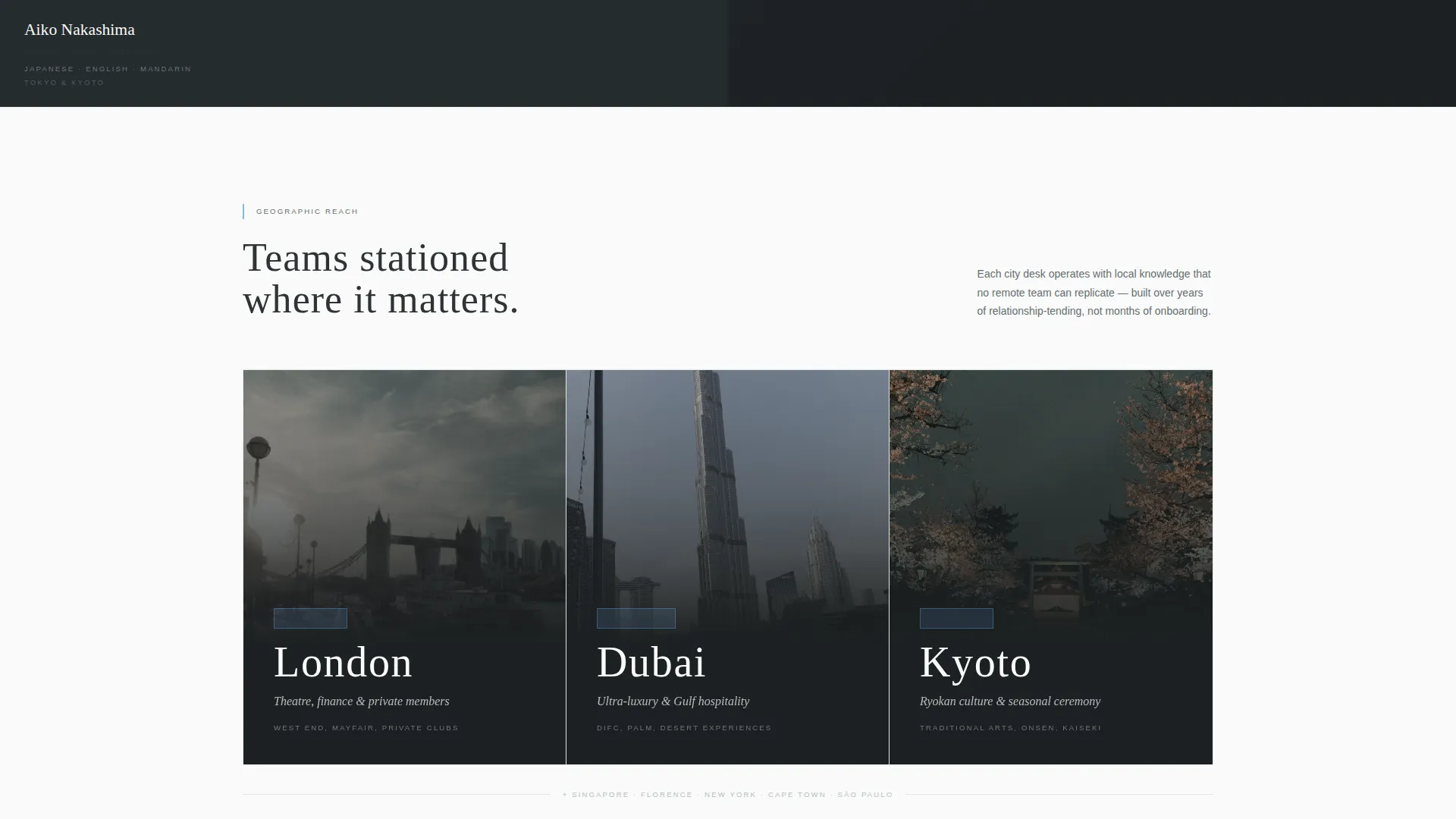This screenshot has width=1456, height=819.
Task: Click 'Japanese · English · Mandarin' header line
Action: (108, 69)
